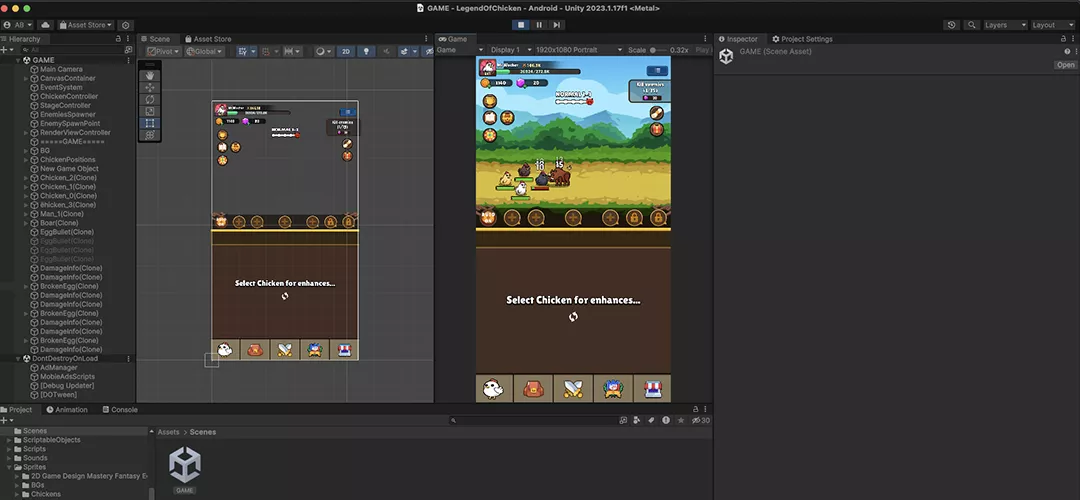Click the Pause button in the top toolbar
The image size is (1080, 500).
pyautogui.click(x=538, y=25)
